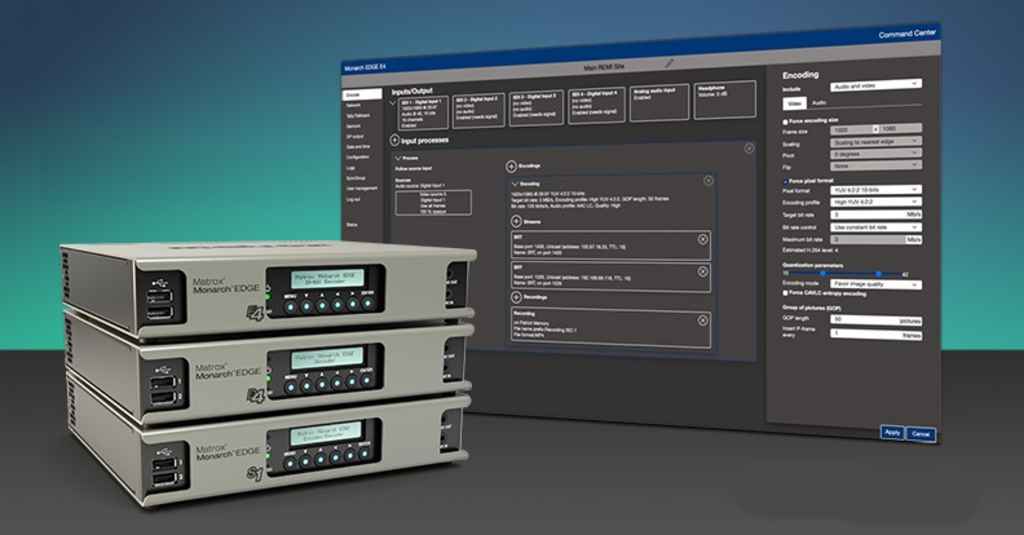Click the Insert IP frame every field
Viewport: 1024px width, 535px height.
point(876,334)
